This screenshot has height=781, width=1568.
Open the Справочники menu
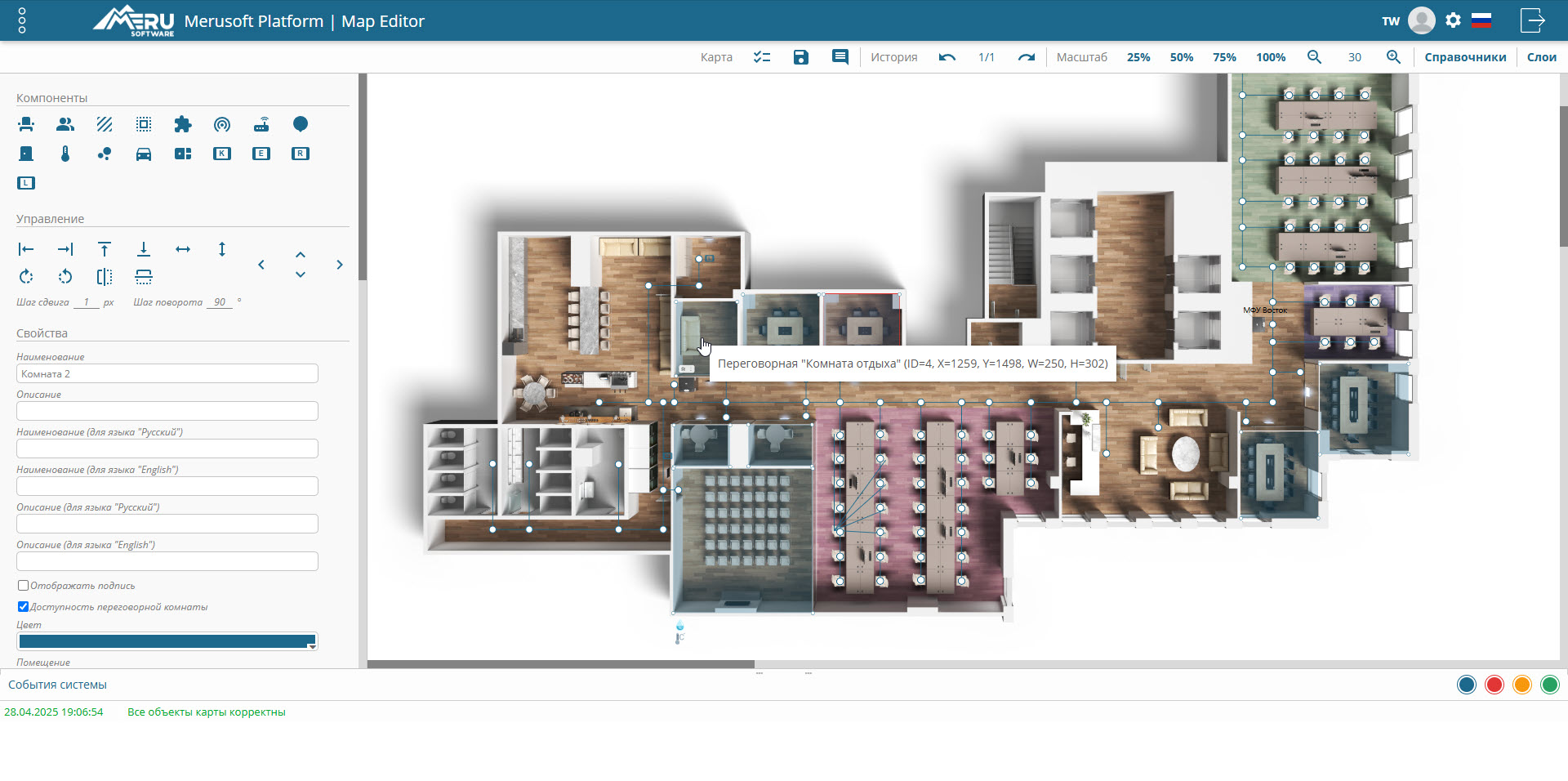(x=1465, y=57)
